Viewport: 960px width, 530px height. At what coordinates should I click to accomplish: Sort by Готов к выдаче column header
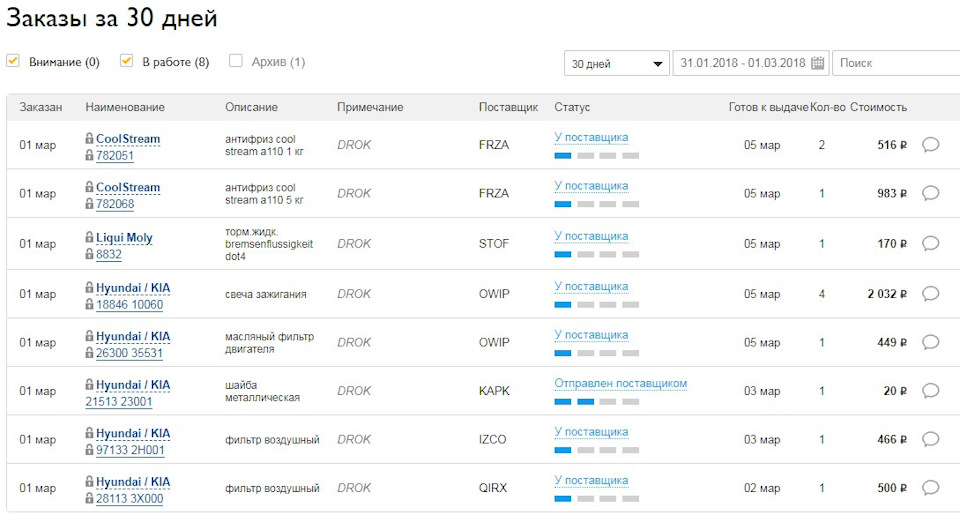[x=768, y=107]
